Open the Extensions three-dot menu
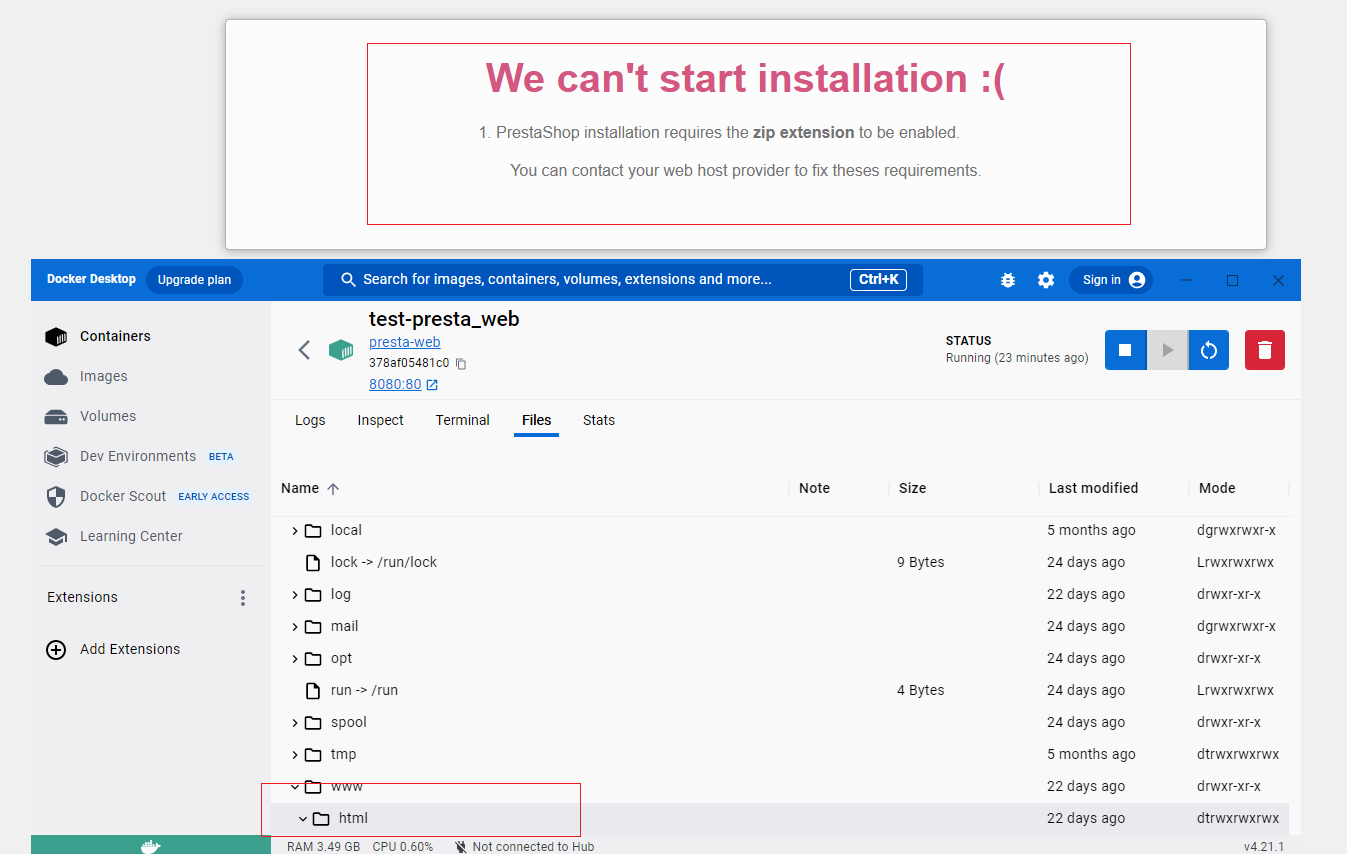 pos(242,598)
